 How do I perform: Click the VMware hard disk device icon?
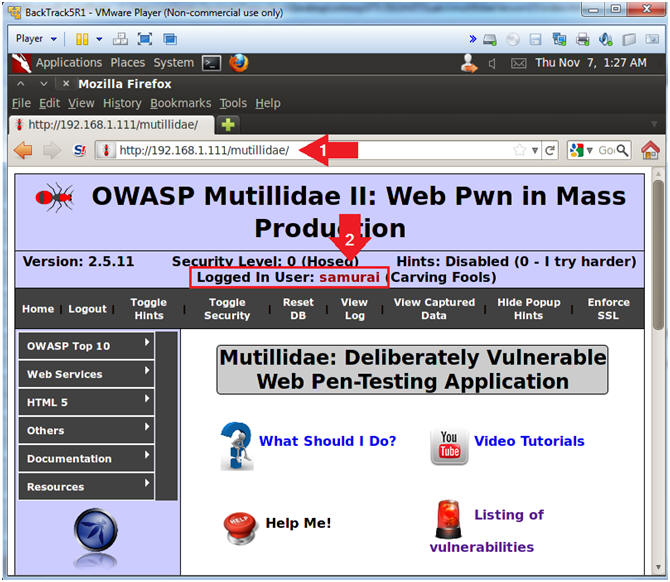click(x=490, y=40)
